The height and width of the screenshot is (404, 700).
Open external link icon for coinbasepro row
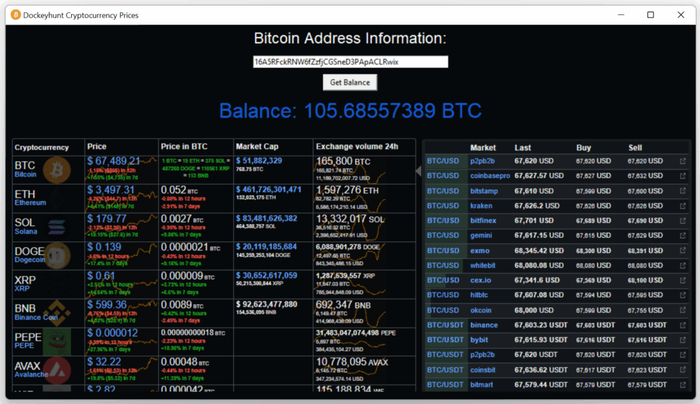point(683,175)
